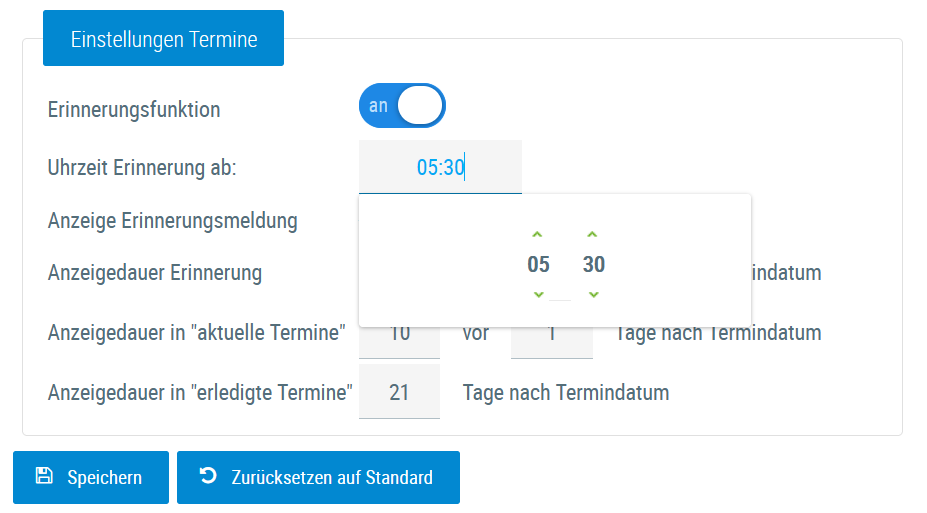The height and width of the screenshot is (513, 927).
Task: Click the "Uhrzeit Erinnerung ab:" label
Action: pos(142,167)
